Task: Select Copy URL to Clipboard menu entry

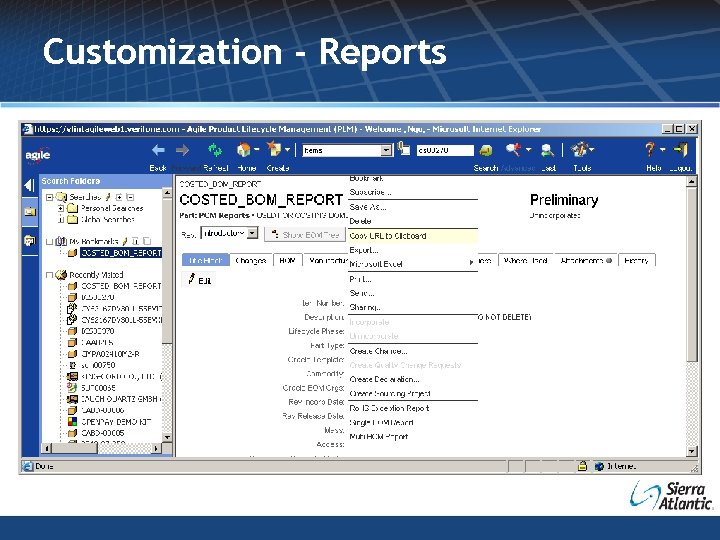Action: coord(413,236)
